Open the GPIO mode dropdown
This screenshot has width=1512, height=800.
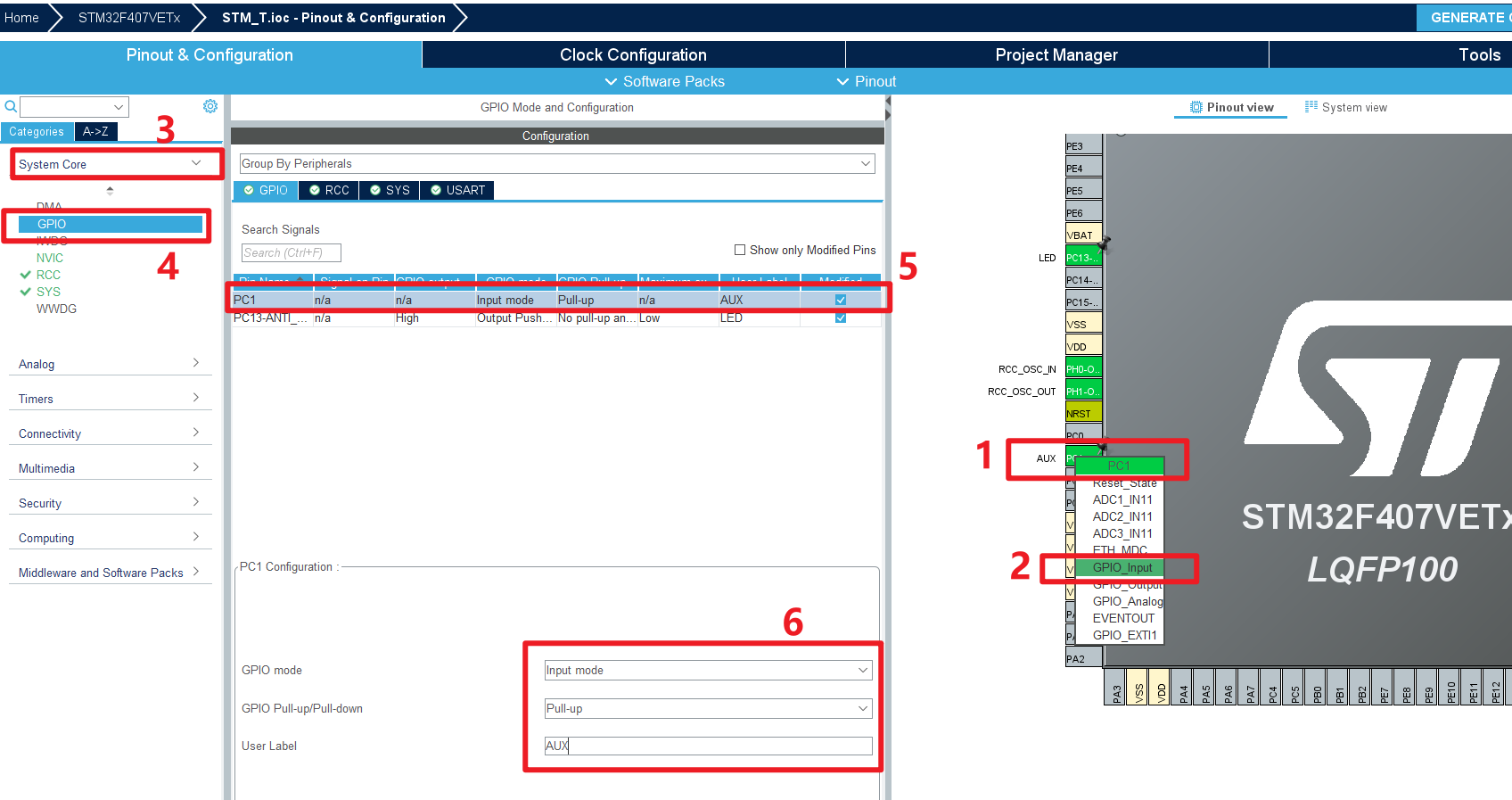709,671
